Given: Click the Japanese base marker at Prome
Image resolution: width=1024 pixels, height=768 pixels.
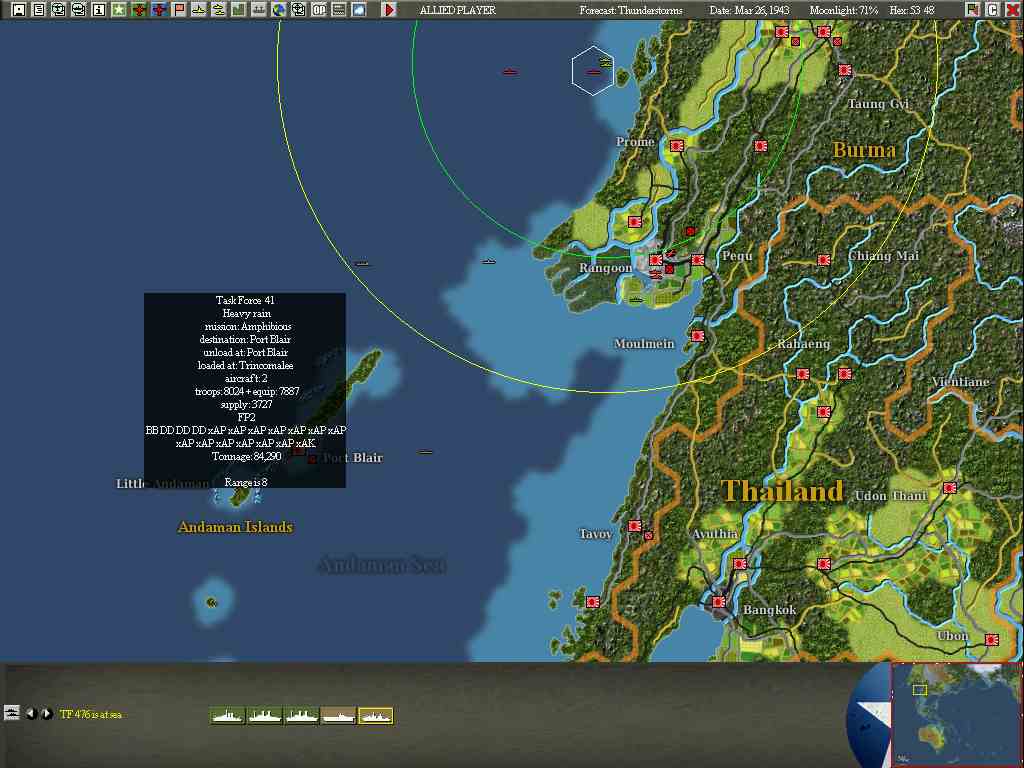Looking at the screenshot, I should [677, 146].
